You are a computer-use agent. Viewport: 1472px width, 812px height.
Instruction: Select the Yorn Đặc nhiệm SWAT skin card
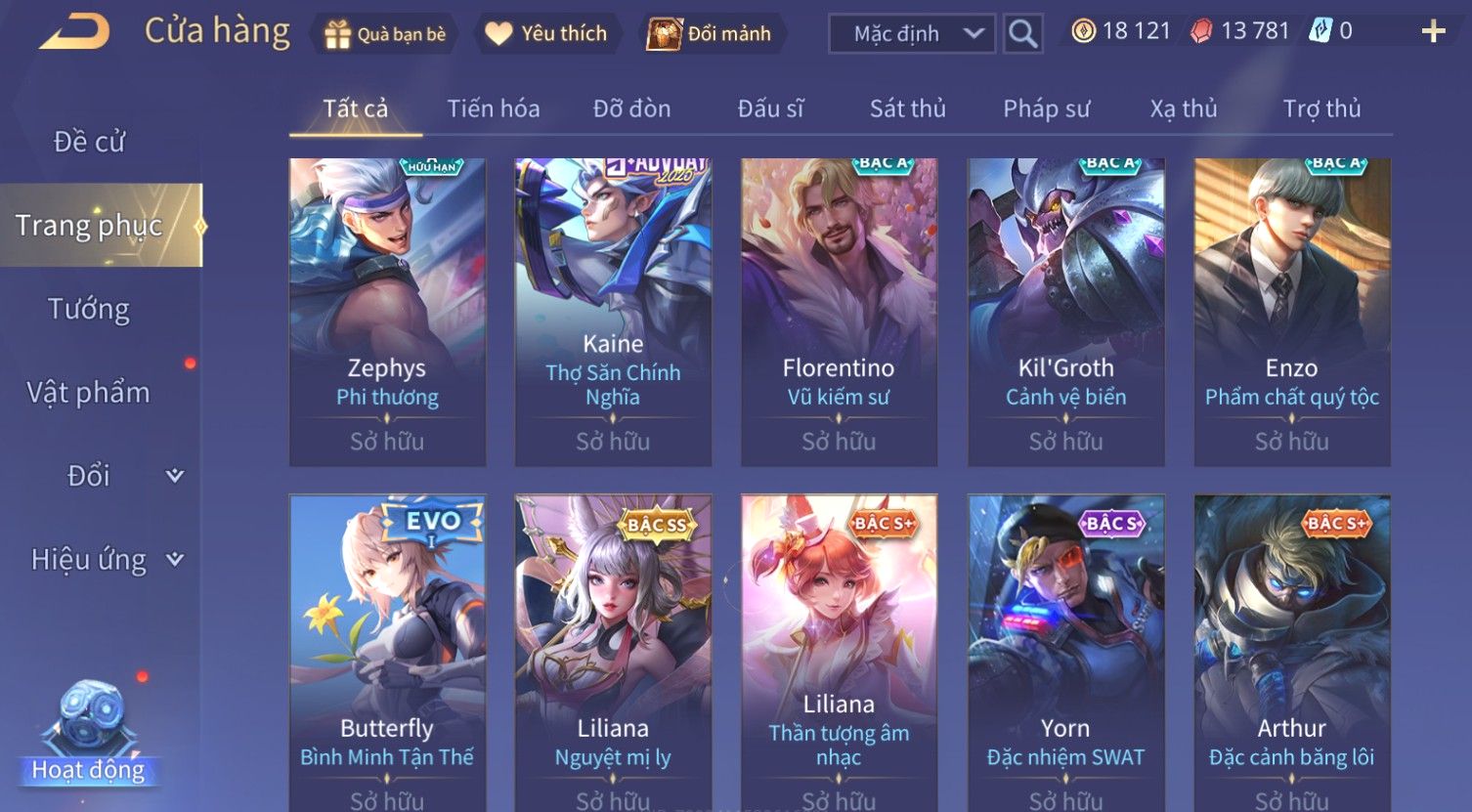pos(1065,653)
